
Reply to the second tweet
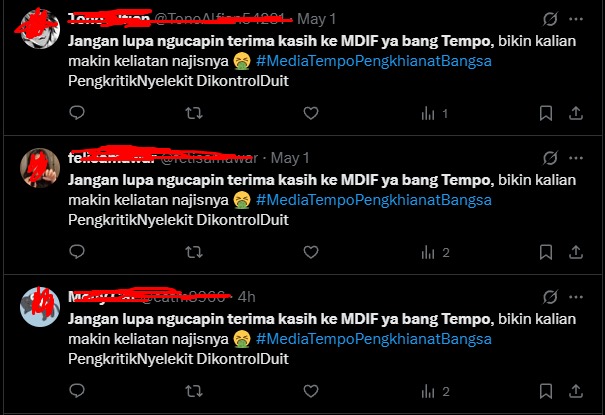[77, 252]
